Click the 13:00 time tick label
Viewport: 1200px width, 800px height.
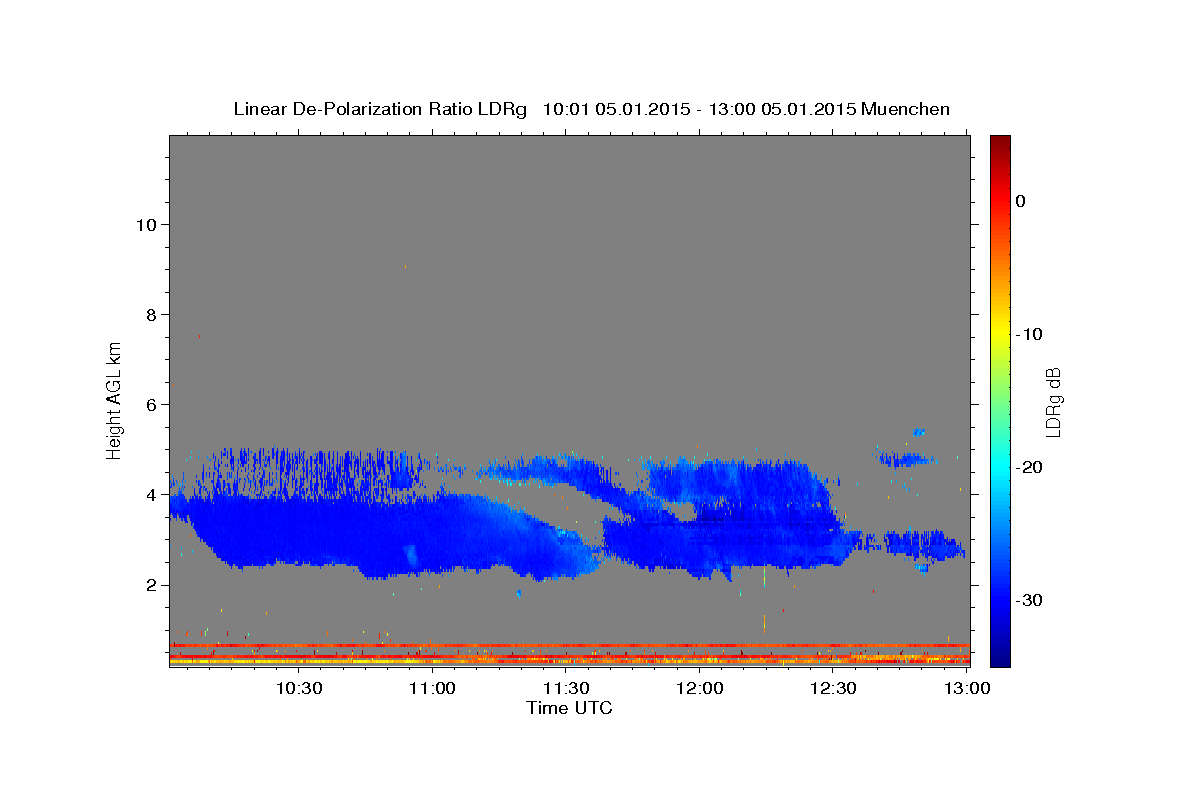tap(967, 688)
